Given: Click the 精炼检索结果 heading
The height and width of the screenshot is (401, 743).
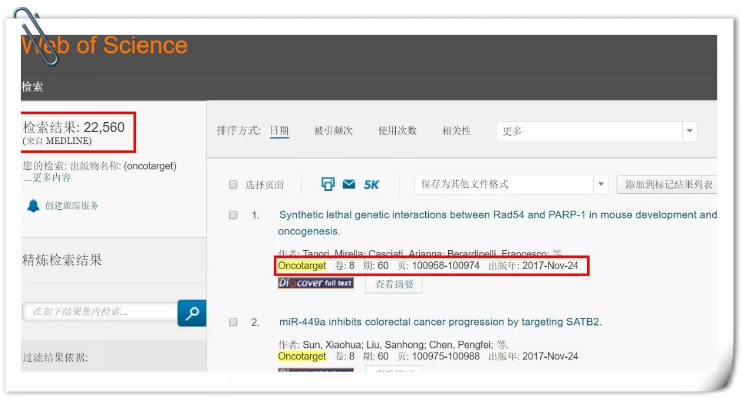Looking at the screenshot, I should click(62, 260).
